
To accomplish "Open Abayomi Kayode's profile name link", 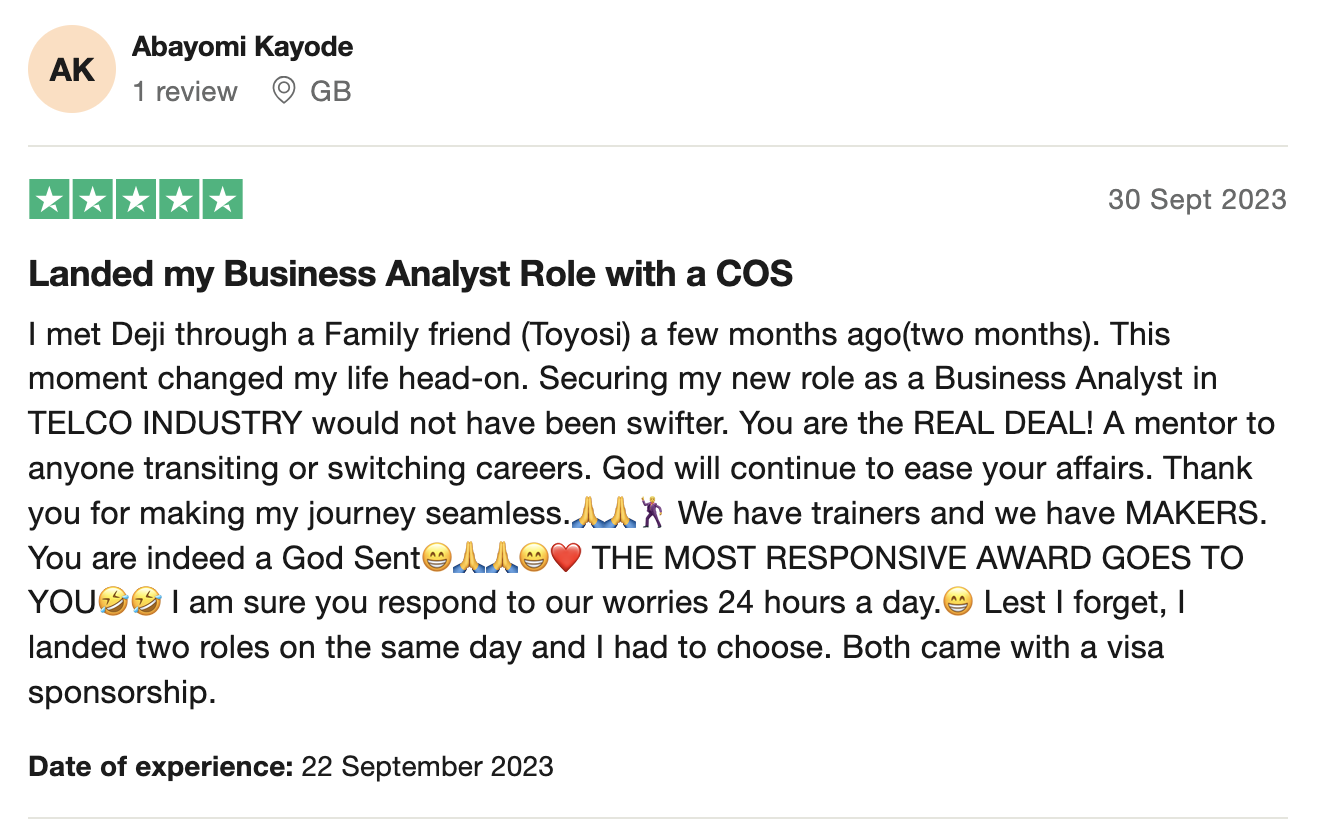I will pos(243,47).
